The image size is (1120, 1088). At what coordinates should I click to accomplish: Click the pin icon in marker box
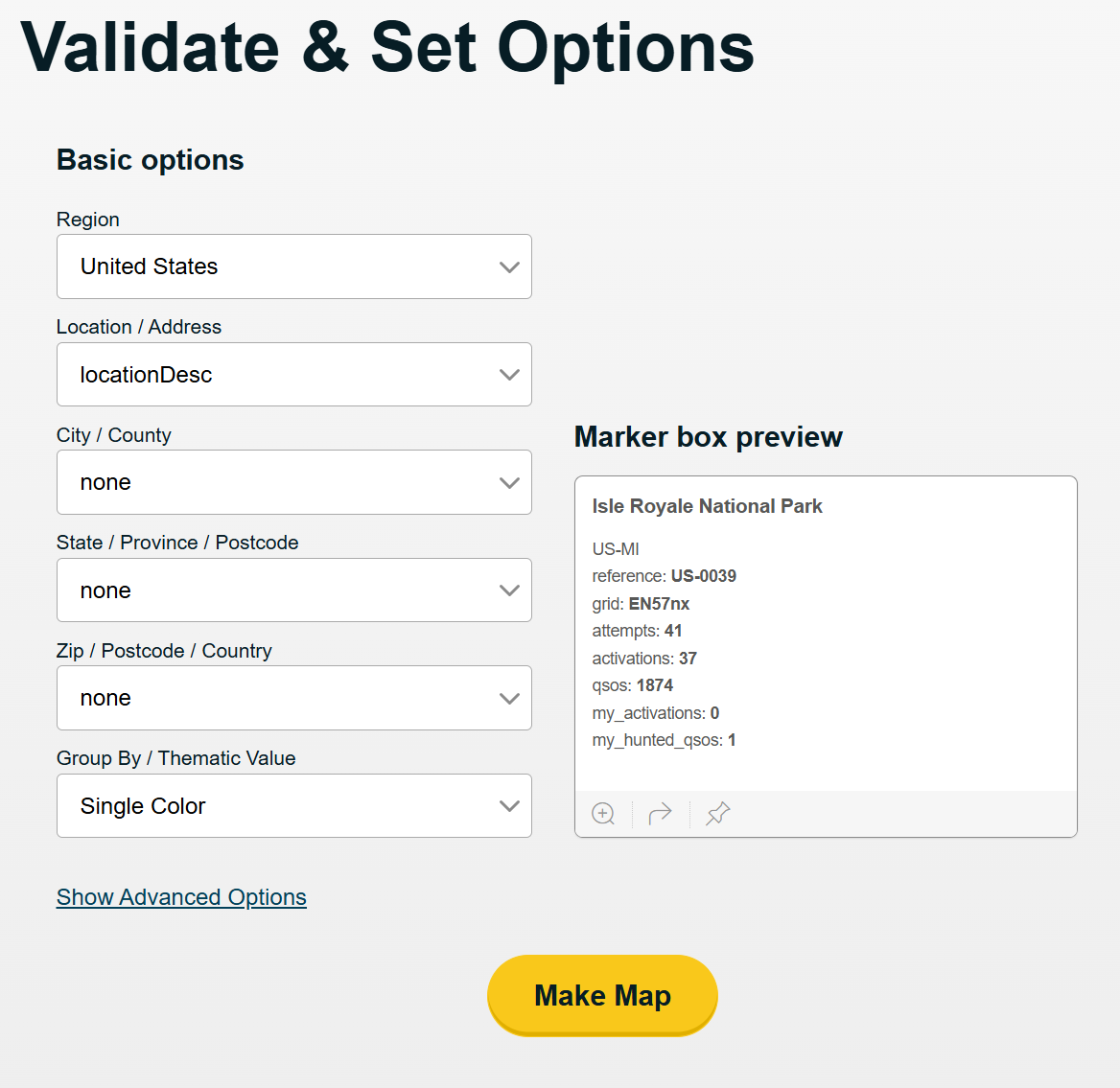pos(717,814)
